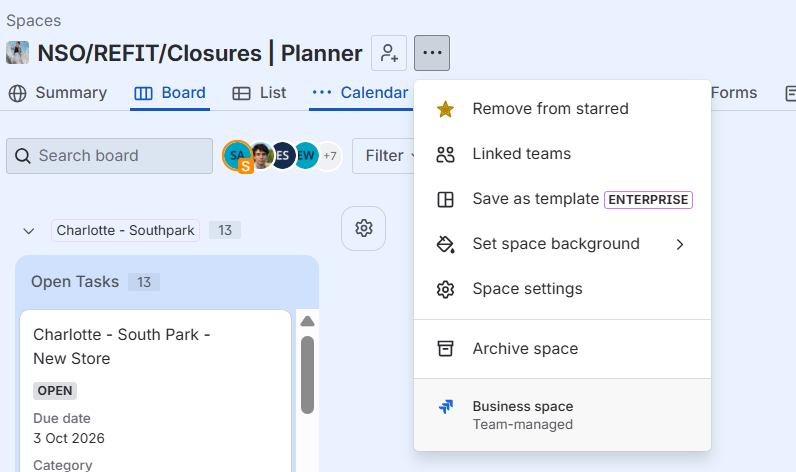The width and height of the screenshot is (796, 472).
Task: Select the photo avatar assignee filter
Action: point(261,155)
